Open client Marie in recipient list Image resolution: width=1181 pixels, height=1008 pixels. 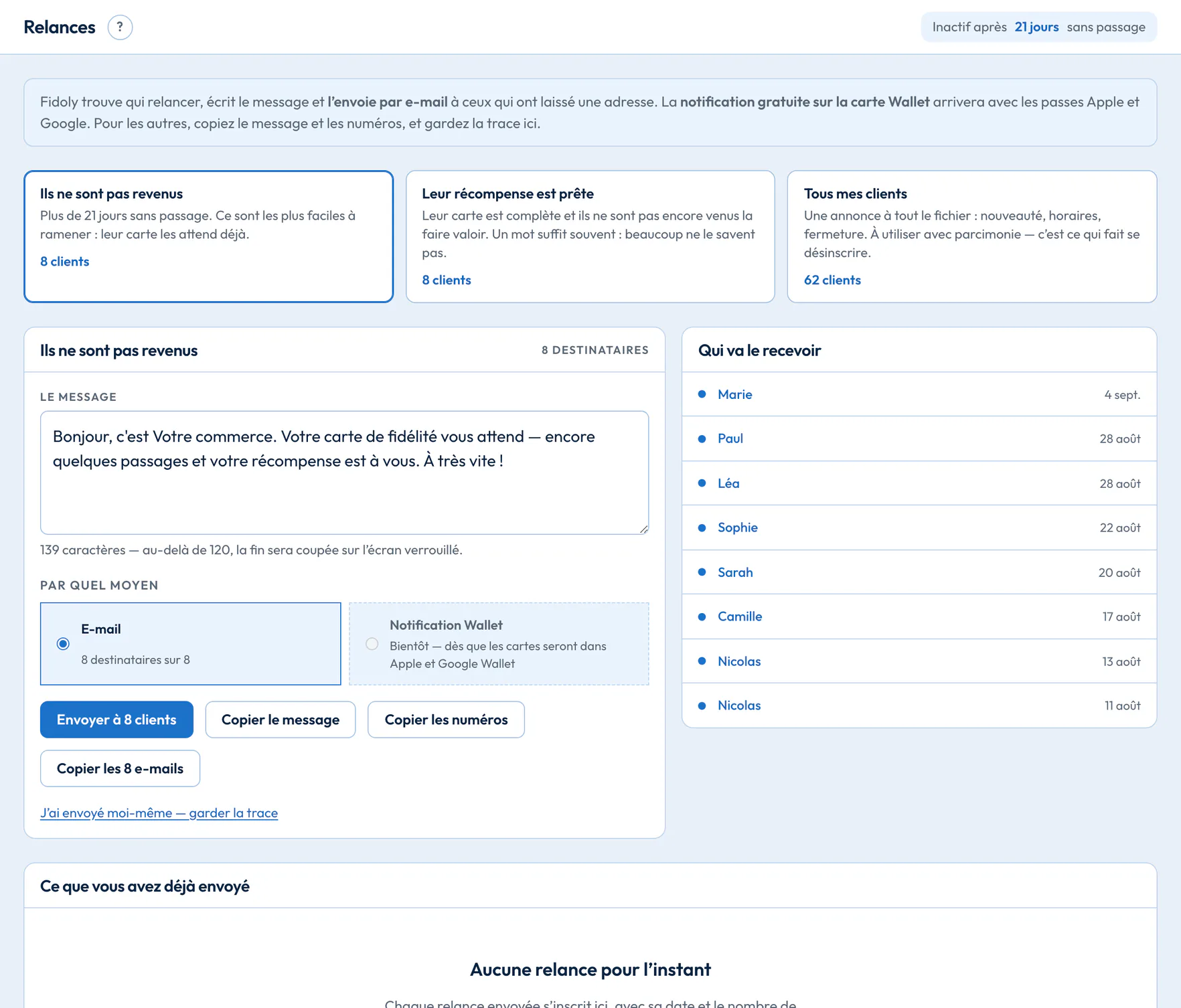734,394
